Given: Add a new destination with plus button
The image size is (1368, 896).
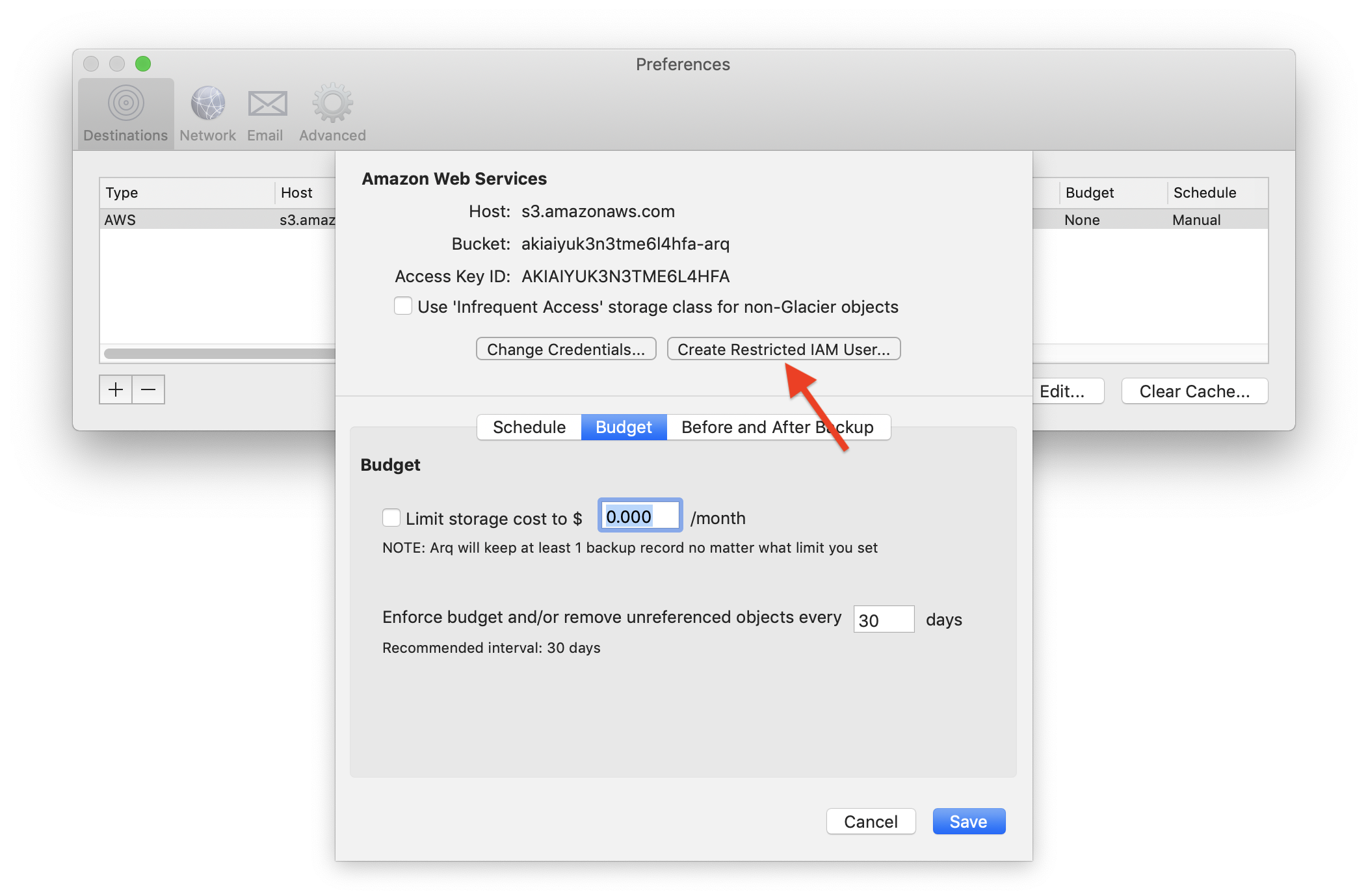Looking at the screenshot, I should tap(116, 389).
